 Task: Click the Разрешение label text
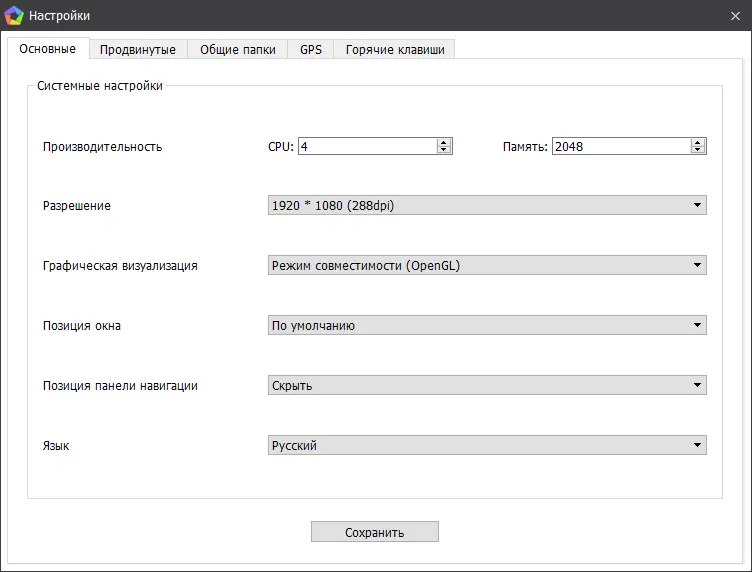pyautogui.click(x=77, y=206)
